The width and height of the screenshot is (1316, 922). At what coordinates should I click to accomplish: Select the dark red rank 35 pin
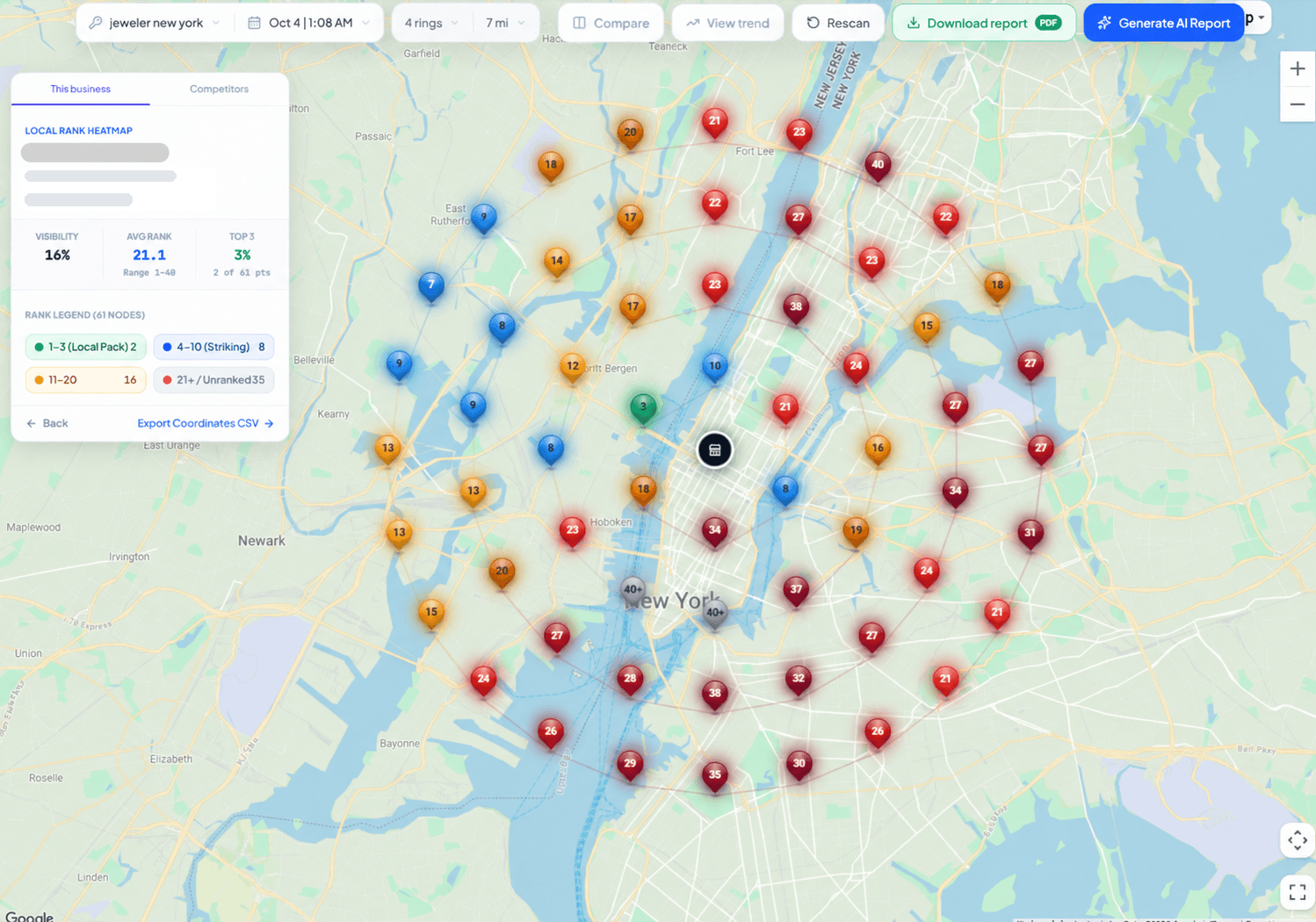pyautogui.click(x=715, y=776)
